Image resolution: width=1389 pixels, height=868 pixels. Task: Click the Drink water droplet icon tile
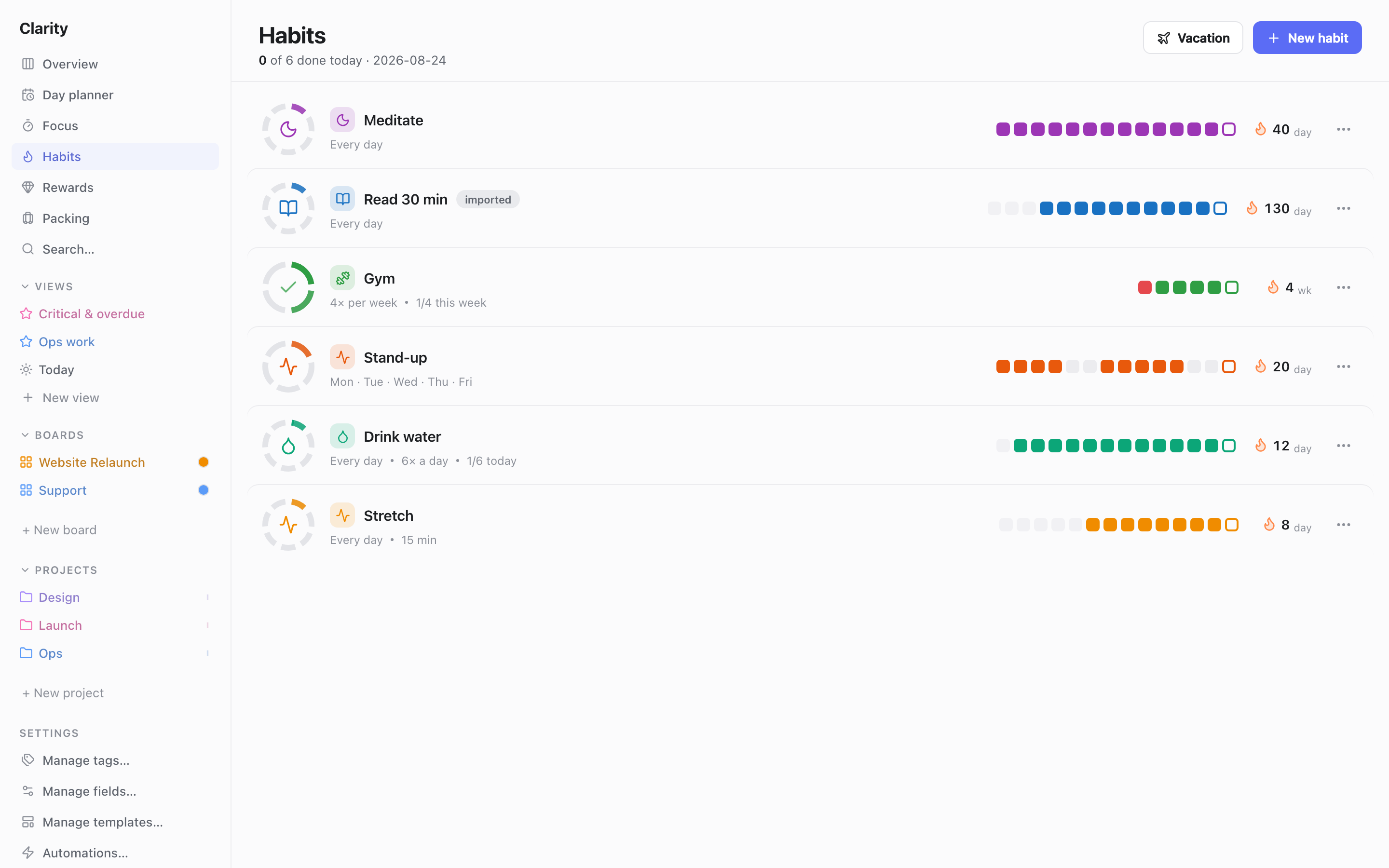(342, 437)
